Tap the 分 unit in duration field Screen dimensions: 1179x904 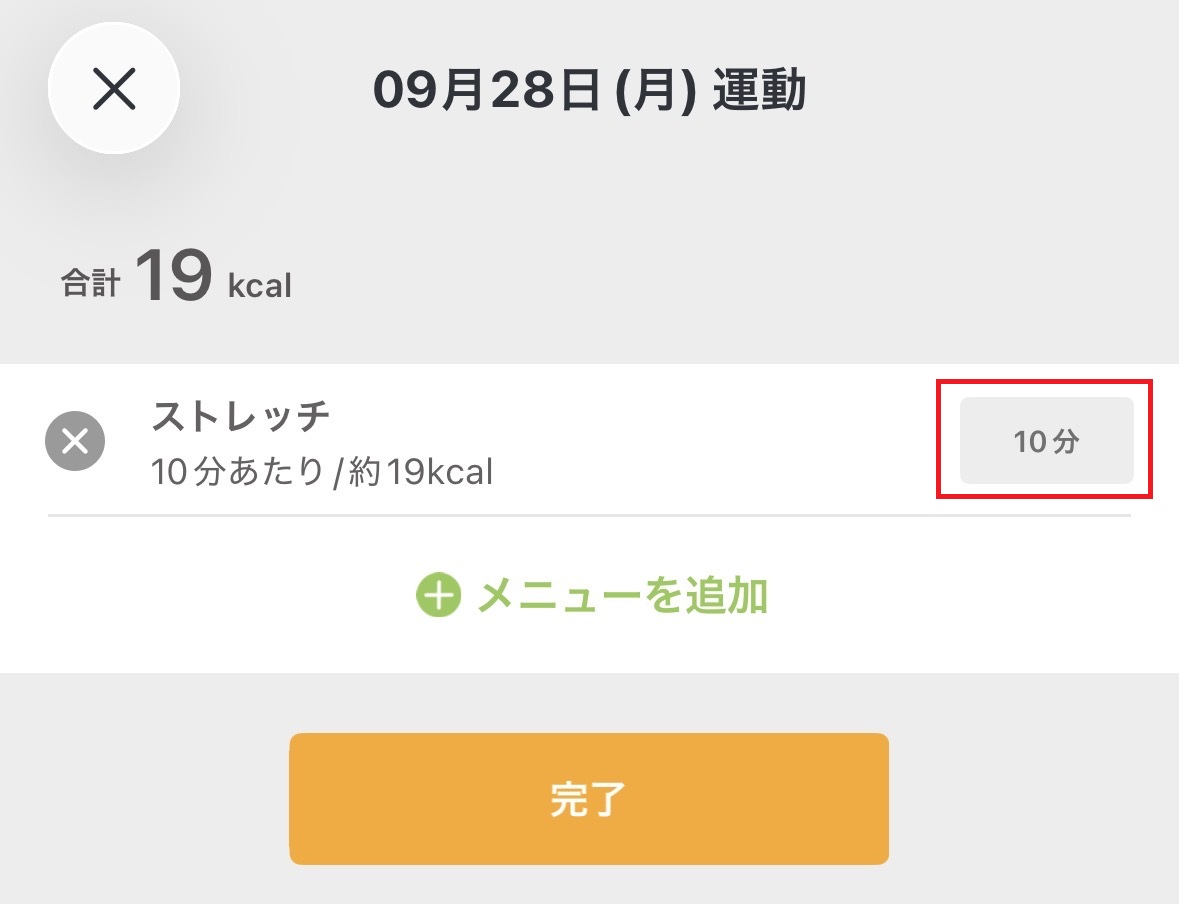click(x=1065, y=441)
